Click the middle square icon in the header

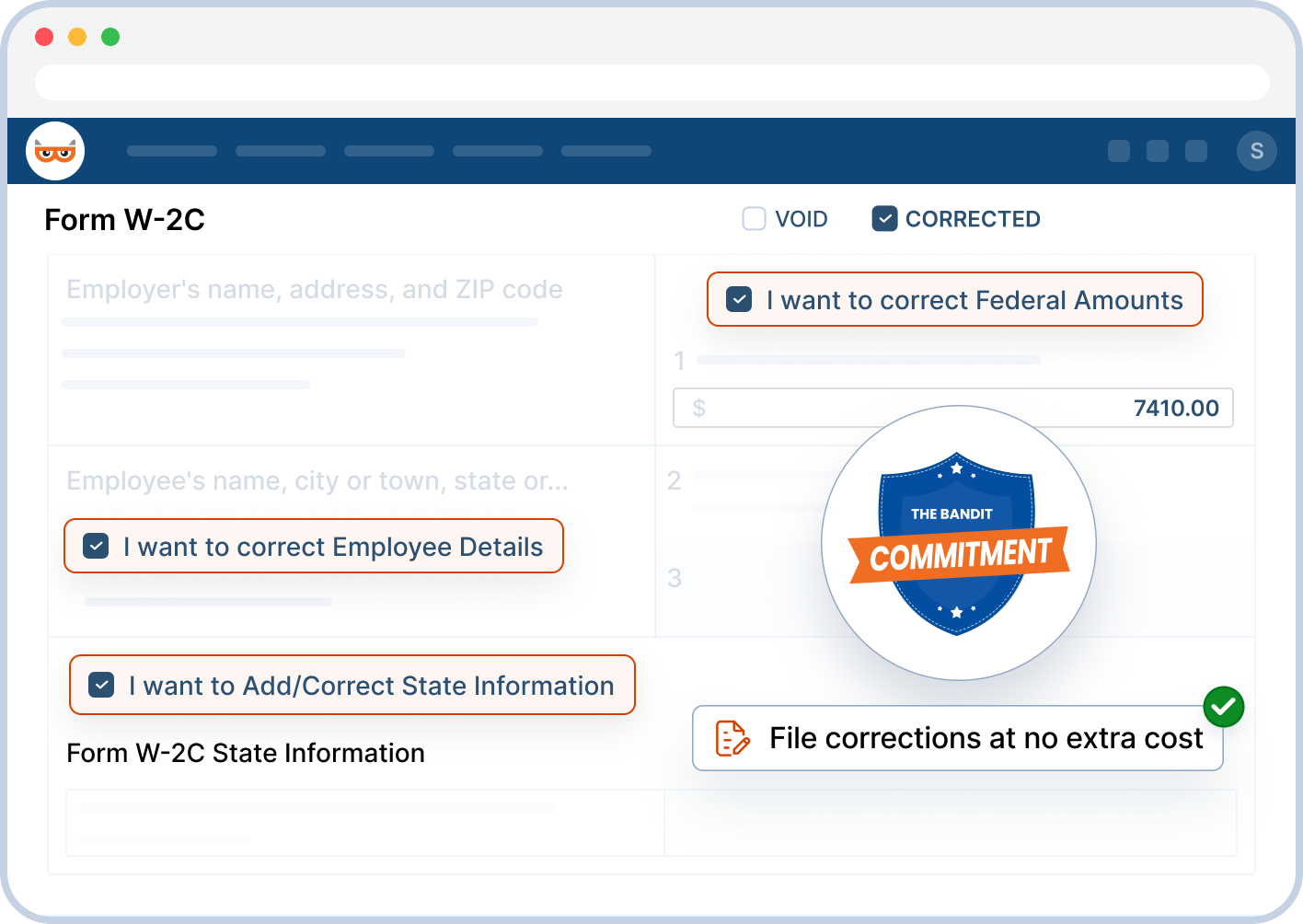[1157, 151]
